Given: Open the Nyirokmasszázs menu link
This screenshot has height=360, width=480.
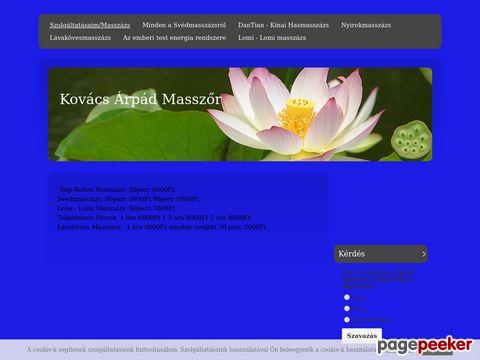Looking at the screenshot, I should (x=366, y=25).
